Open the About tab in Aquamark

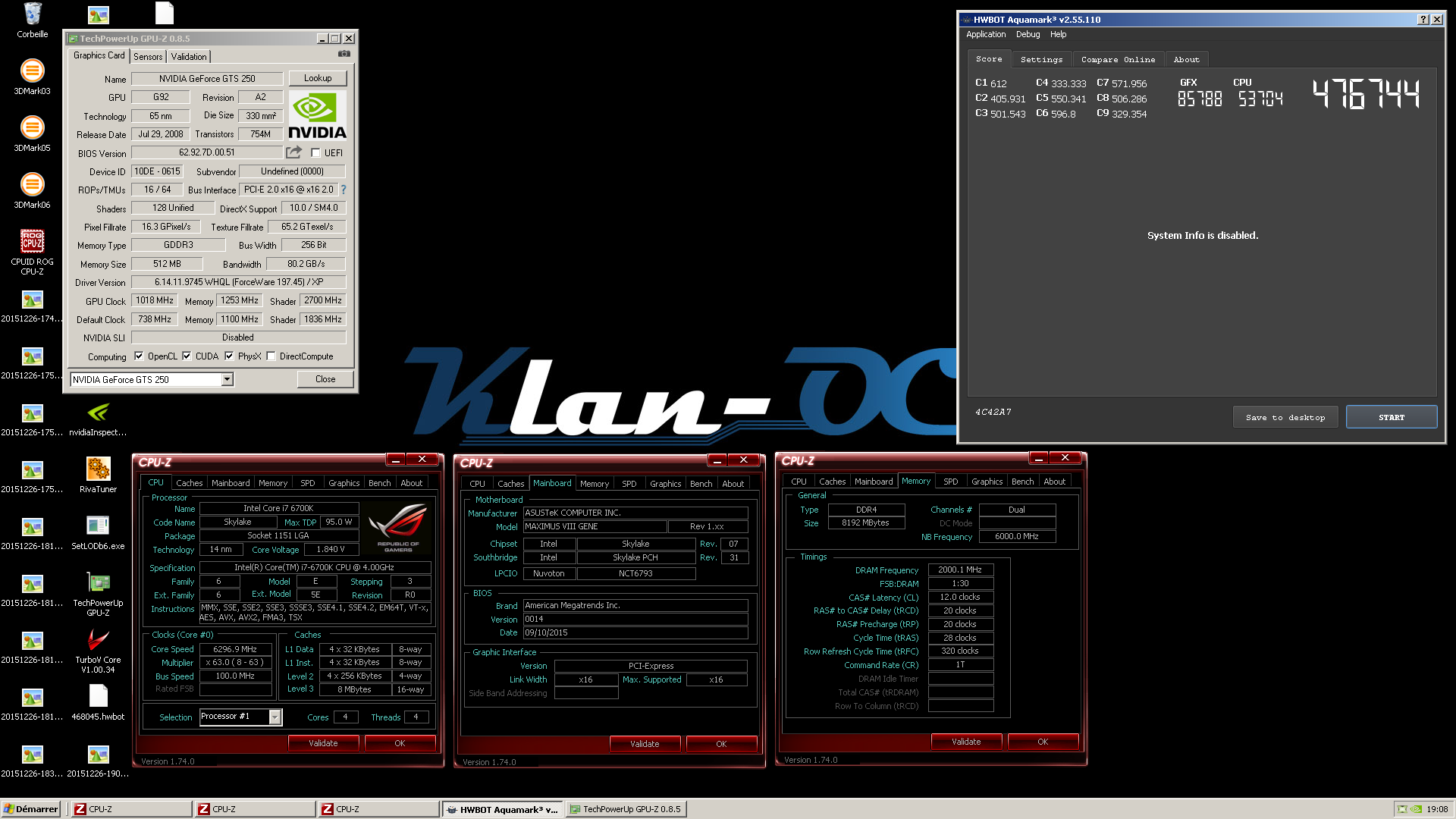tap(1186, 59)
